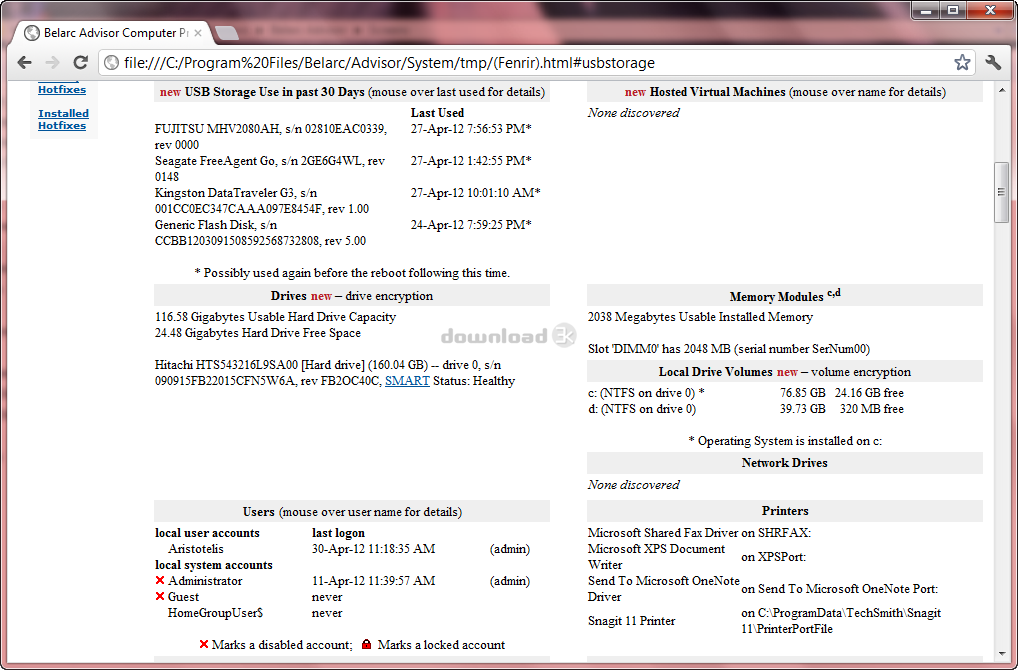Screen dimensions: 1018x670
Task: Click the red X disabled-account legend icon
Action: pos(203,645)
